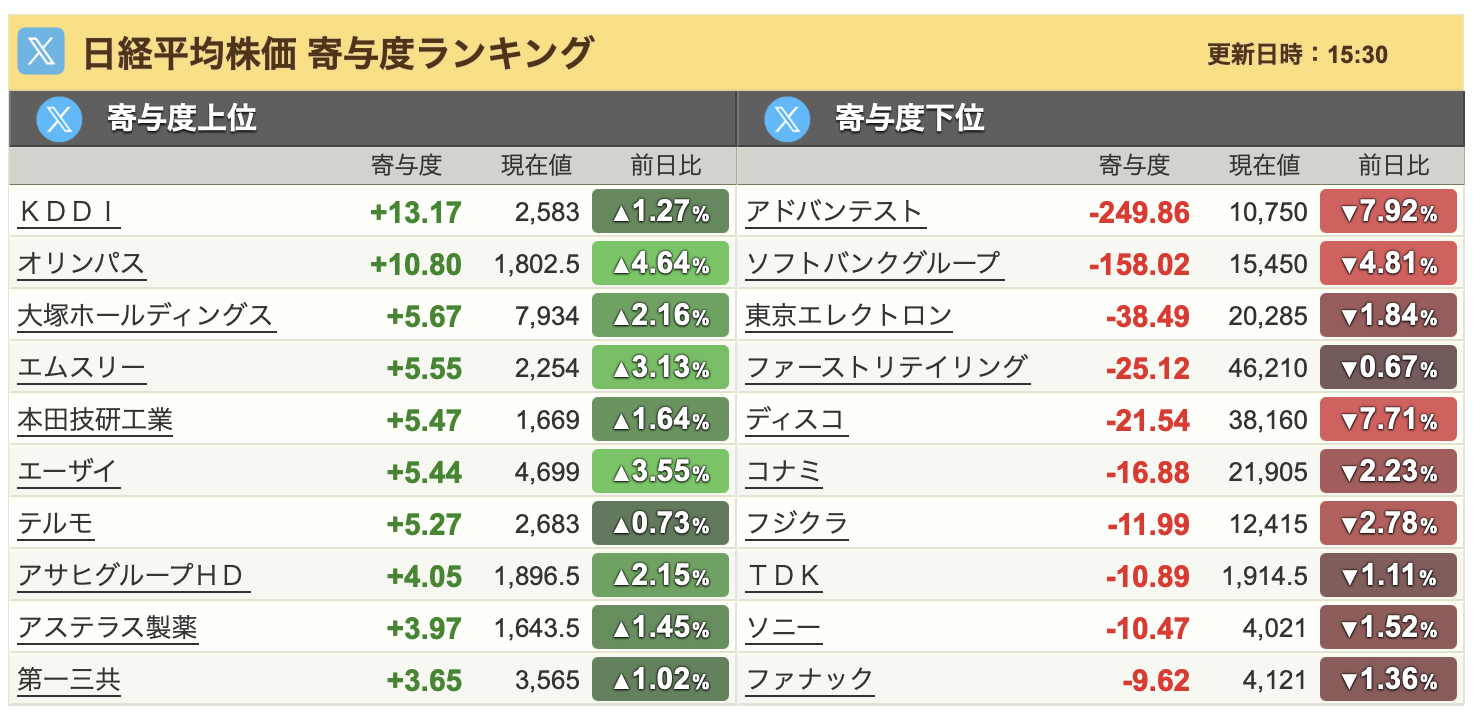Open the 東京エレクトロン stock page
The width and height of the screenshot is (1476, 720).
848,316
